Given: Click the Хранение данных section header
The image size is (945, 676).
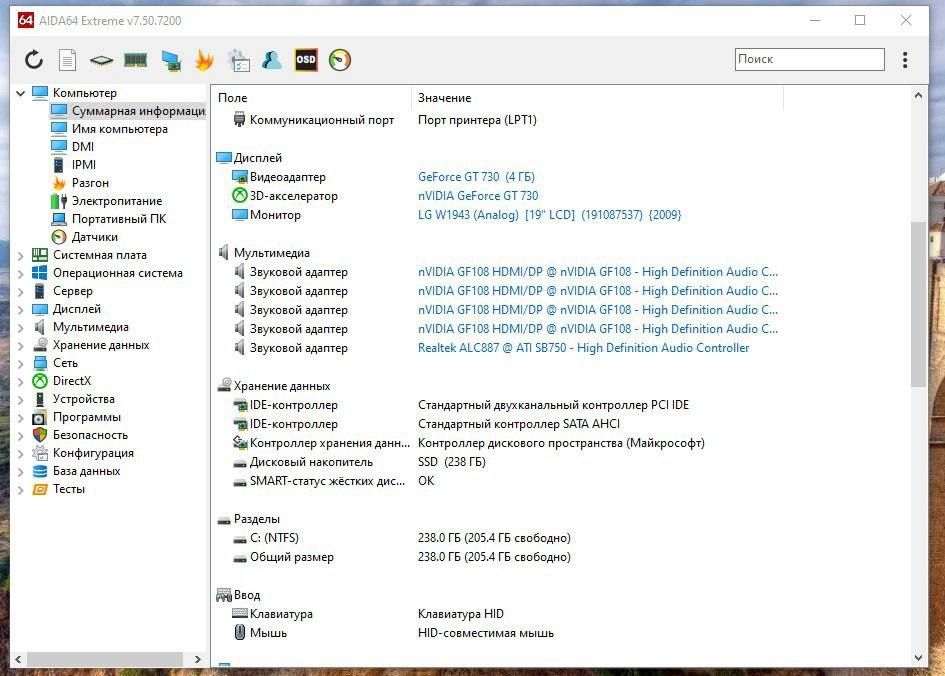Looking at the screenshot, I should (x=281, y=386).
